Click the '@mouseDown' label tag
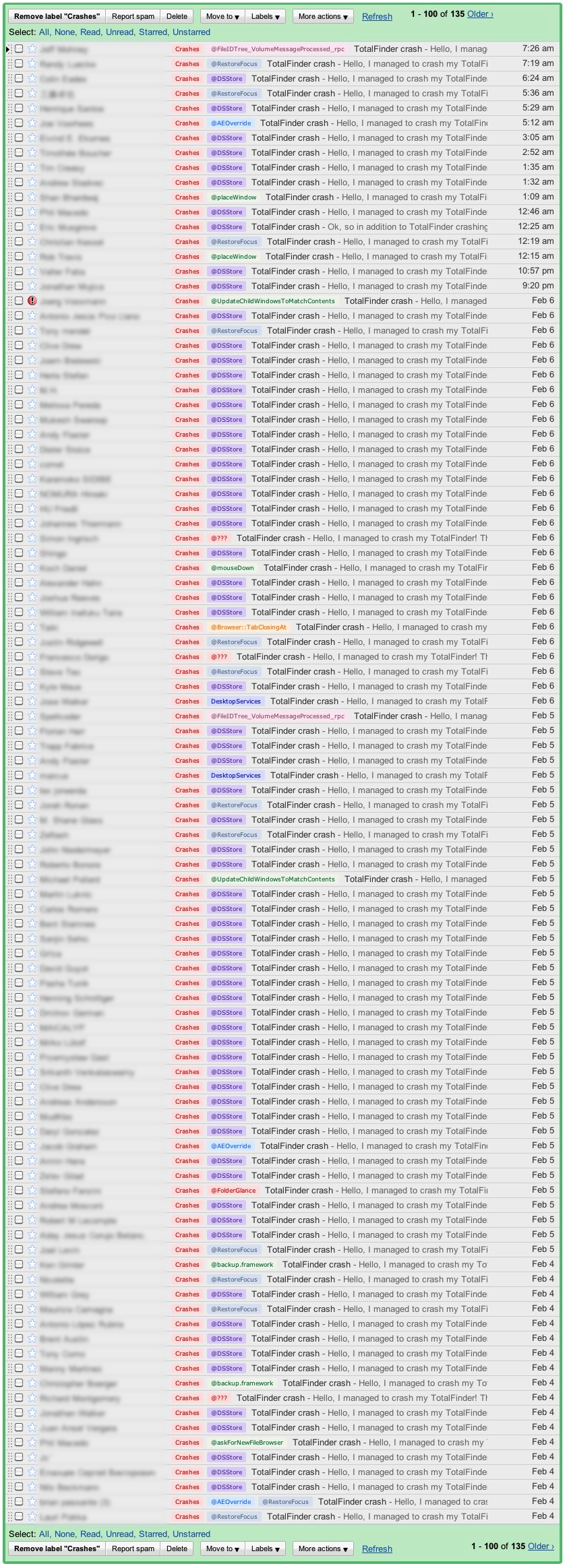567x1568 pixels. click(x=233, y=568)
